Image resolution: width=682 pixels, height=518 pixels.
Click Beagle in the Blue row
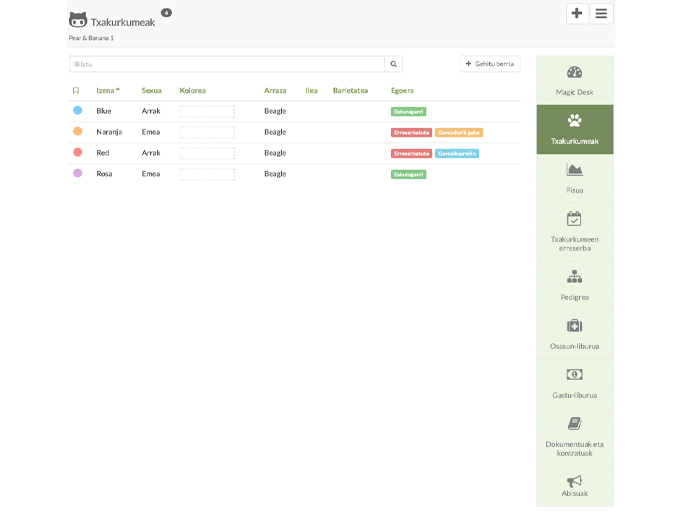(x=275, y=111)
